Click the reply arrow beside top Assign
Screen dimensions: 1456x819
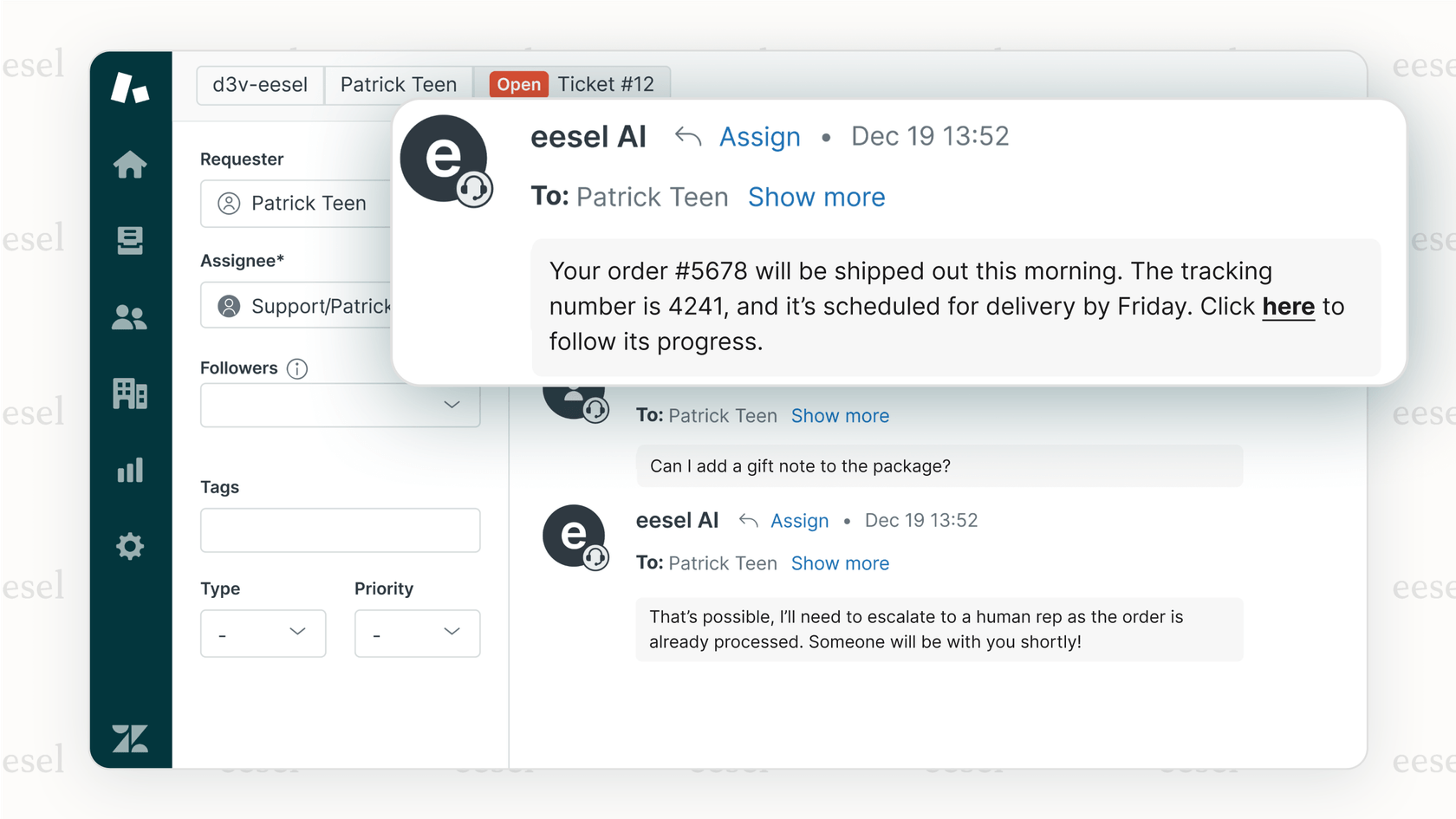coord(688,137)
